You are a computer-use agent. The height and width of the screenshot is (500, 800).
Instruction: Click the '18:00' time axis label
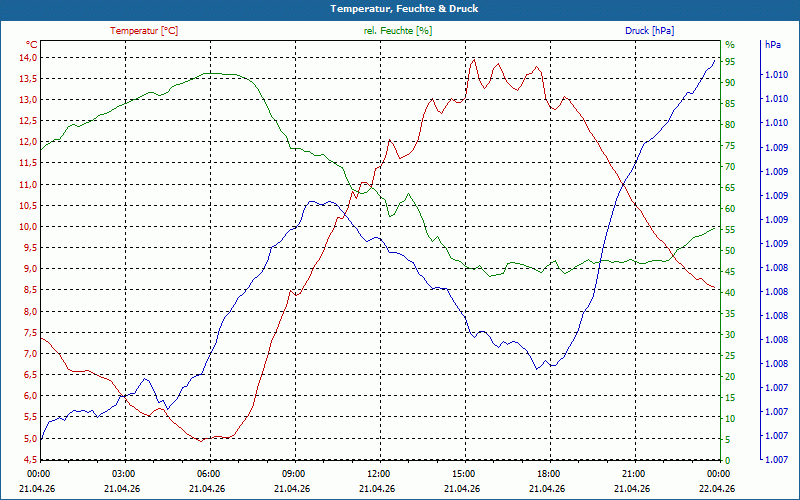click(548, 473)
